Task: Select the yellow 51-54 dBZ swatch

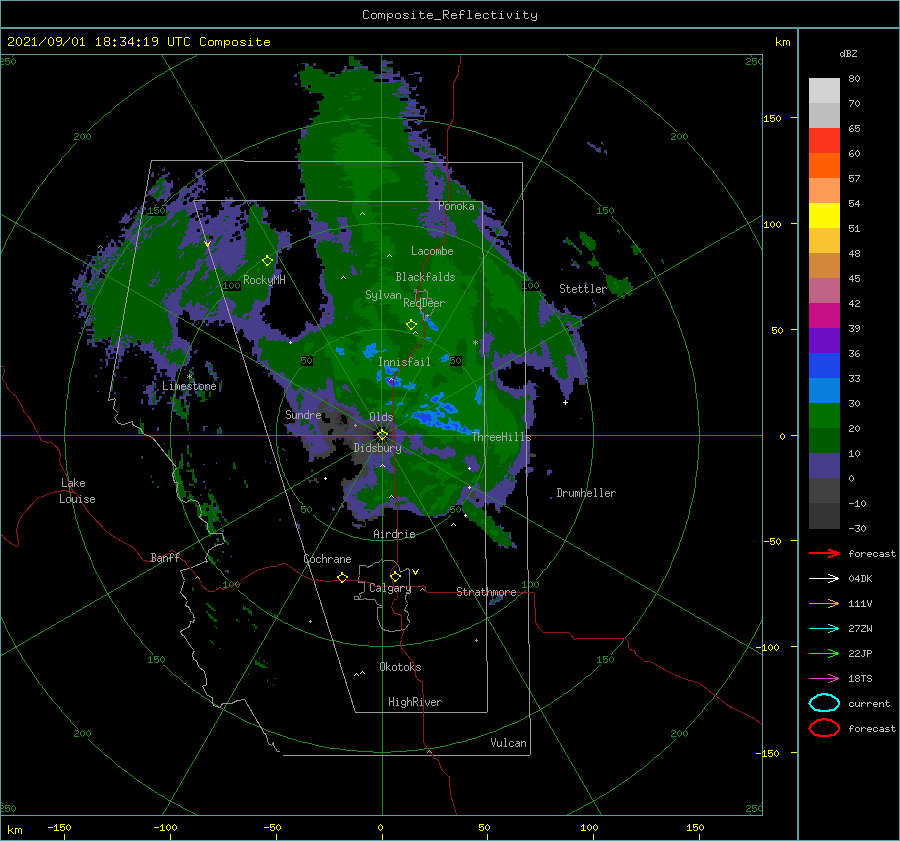Action: click(824, 216)
